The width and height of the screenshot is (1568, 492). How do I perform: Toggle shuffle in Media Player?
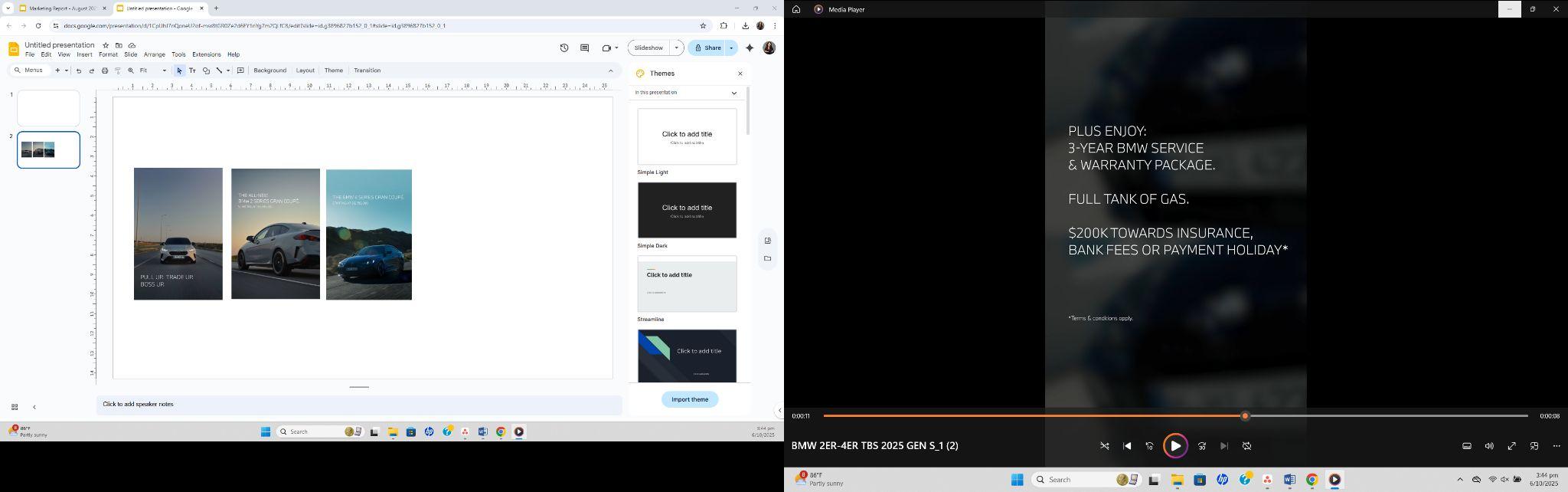1105,446
